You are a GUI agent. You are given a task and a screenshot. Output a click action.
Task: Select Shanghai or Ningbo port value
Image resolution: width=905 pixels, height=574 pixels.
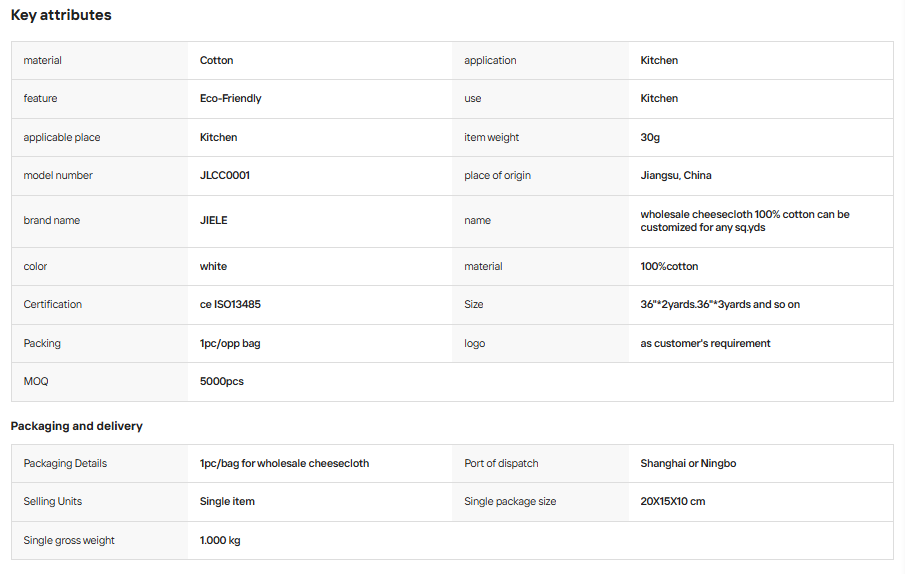(x=688, y=463)
